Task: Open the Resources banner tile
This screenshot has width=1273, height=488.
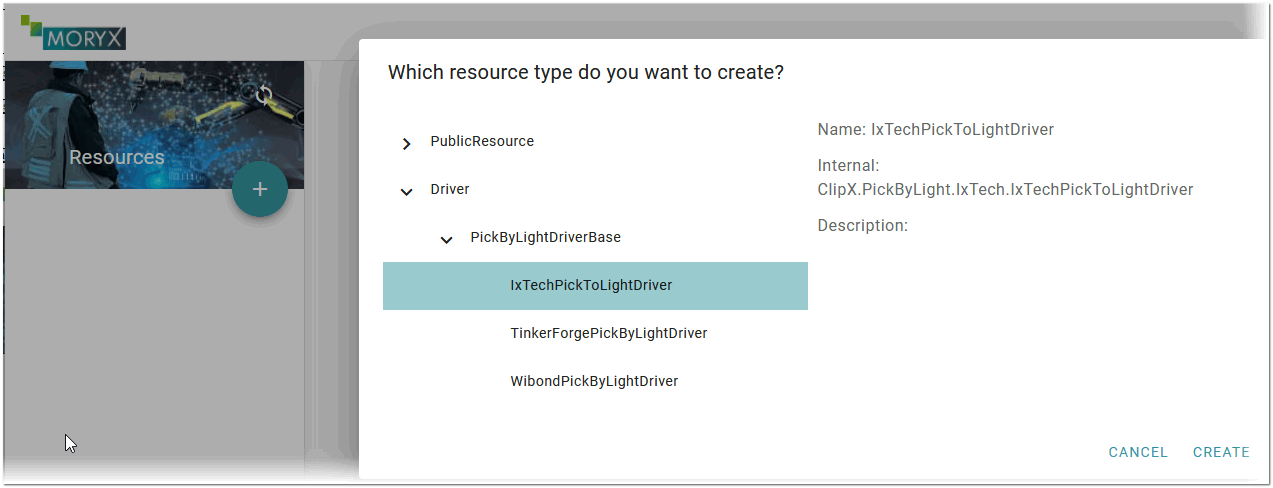Action: [154, 125]
